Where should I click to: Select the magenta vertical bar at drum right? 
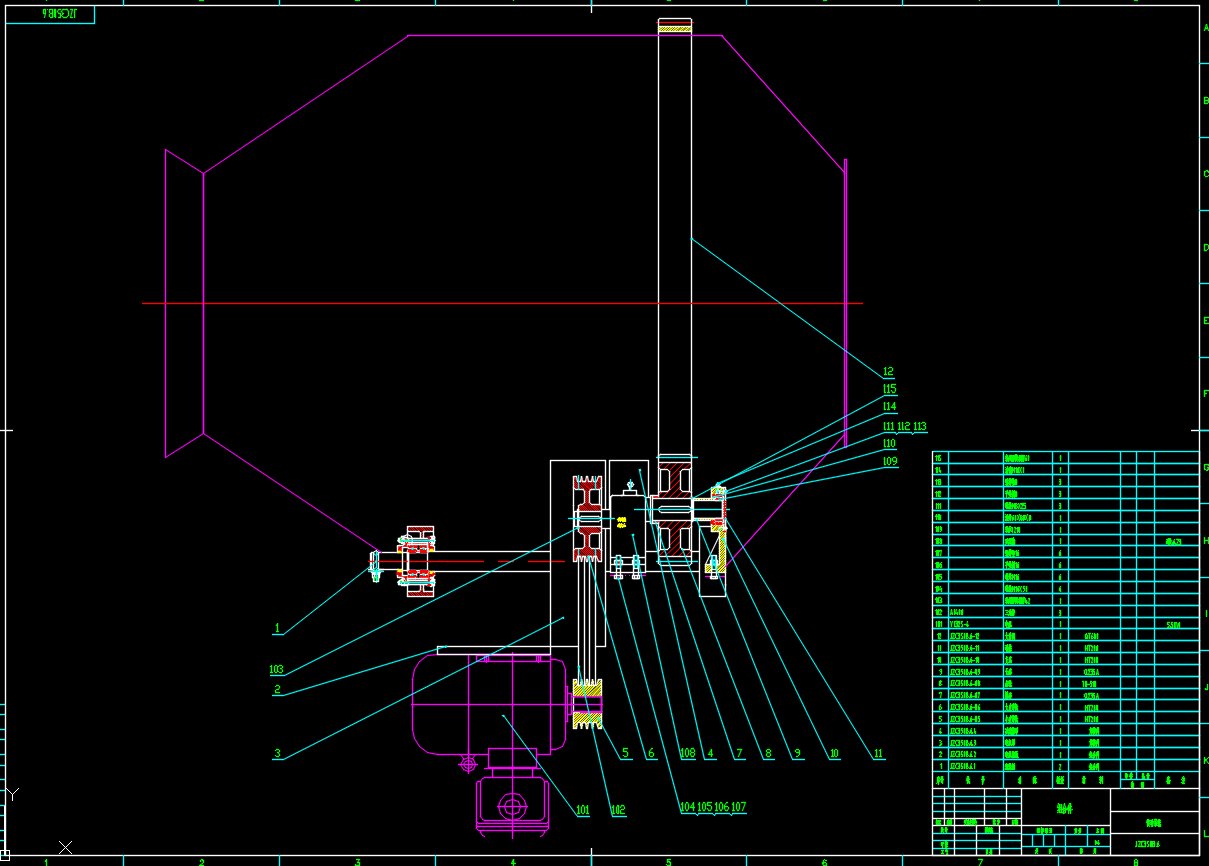coord(845,300)
